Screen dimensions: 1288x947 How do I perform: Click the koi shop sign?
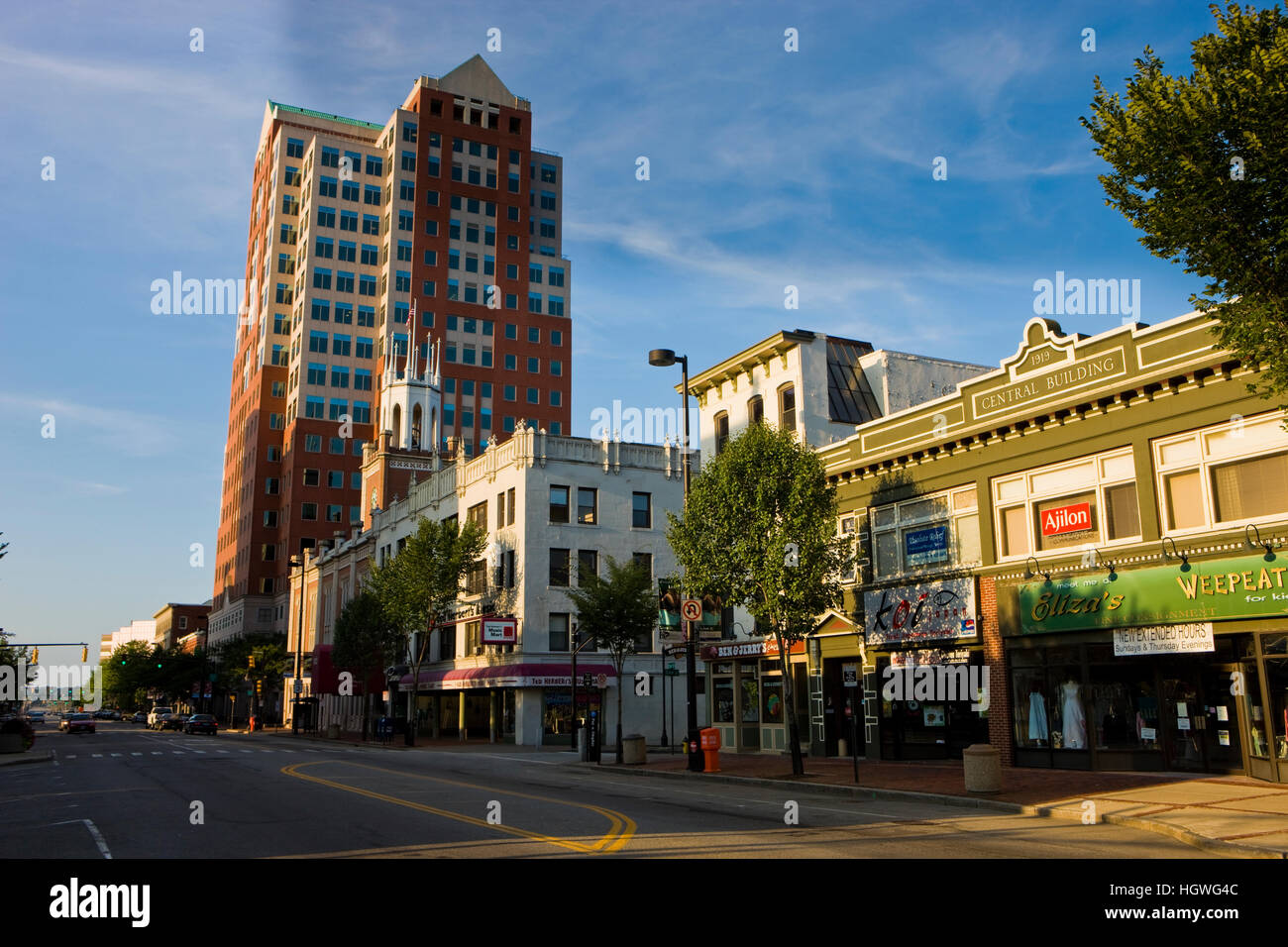click(919, 610)
